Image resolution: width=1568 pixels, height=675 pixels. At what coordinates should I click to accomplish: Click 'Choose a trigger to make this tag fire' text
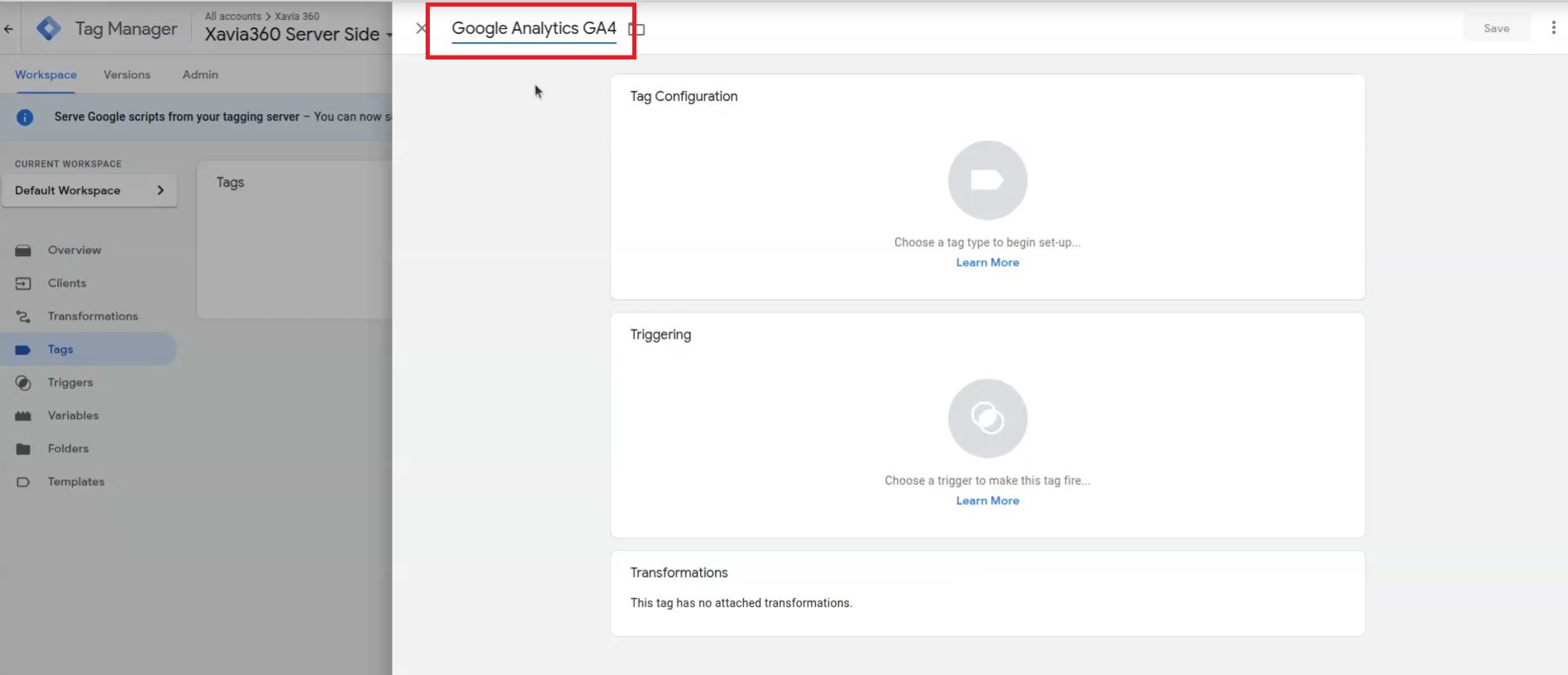(988, 480)
